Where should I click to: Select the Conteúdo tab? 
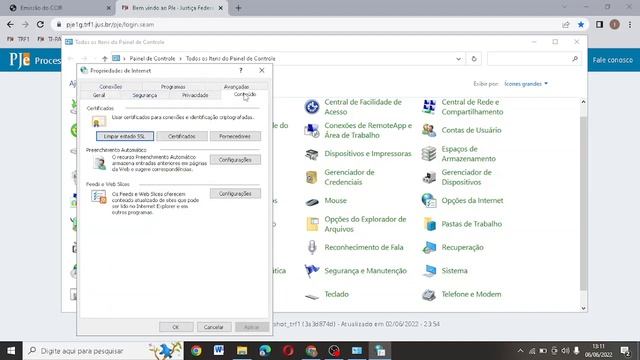coord(245,94)
